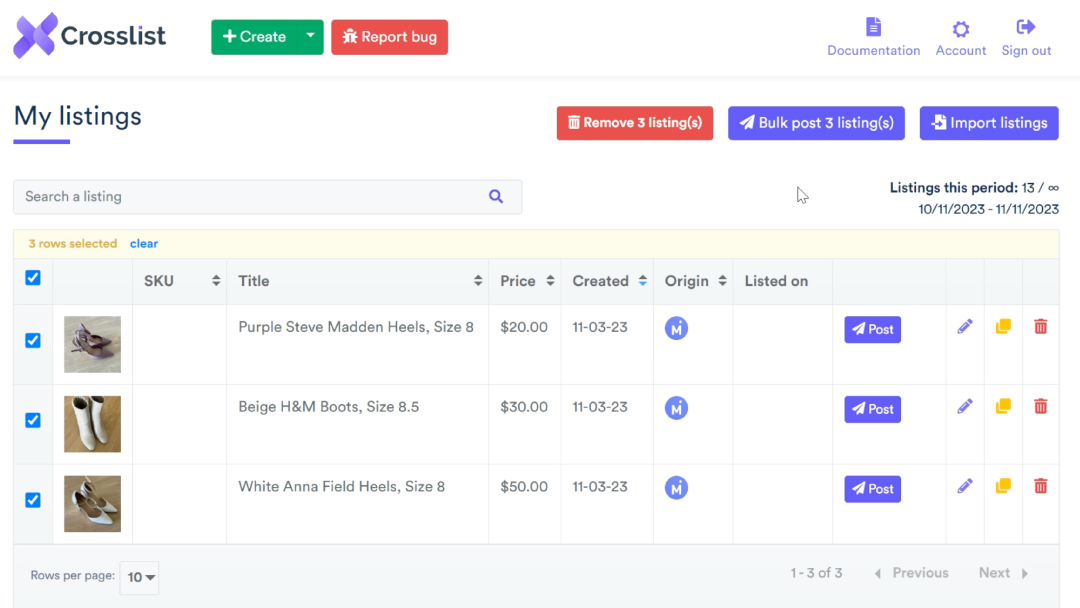Image resolution: width=1080 pixels, height=608 pixels.
Task: Open the Documentation page
Action: coord(873,36)
